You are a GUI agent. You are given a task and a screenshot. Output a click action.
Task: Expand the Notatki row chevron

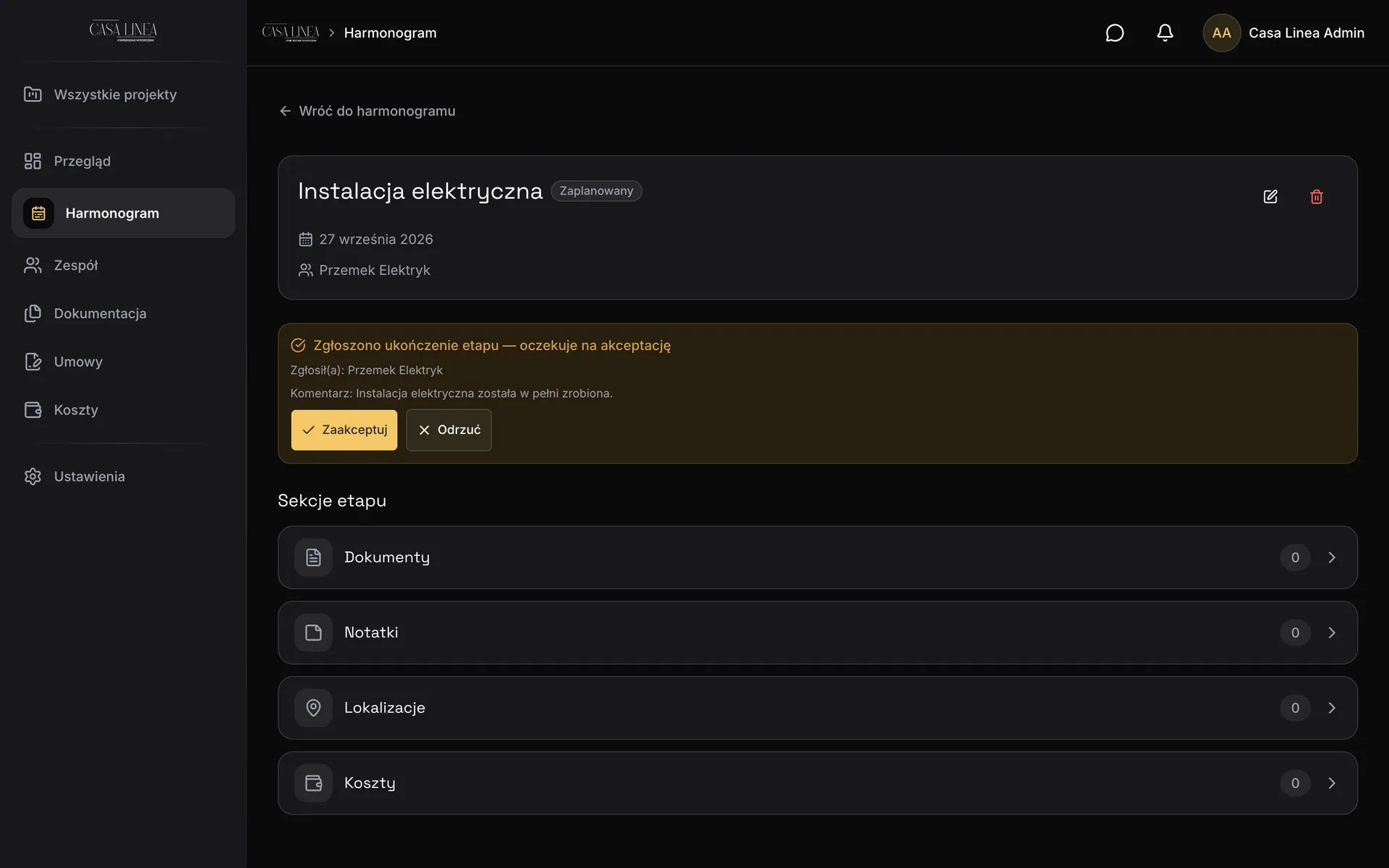pos(1332,632)
